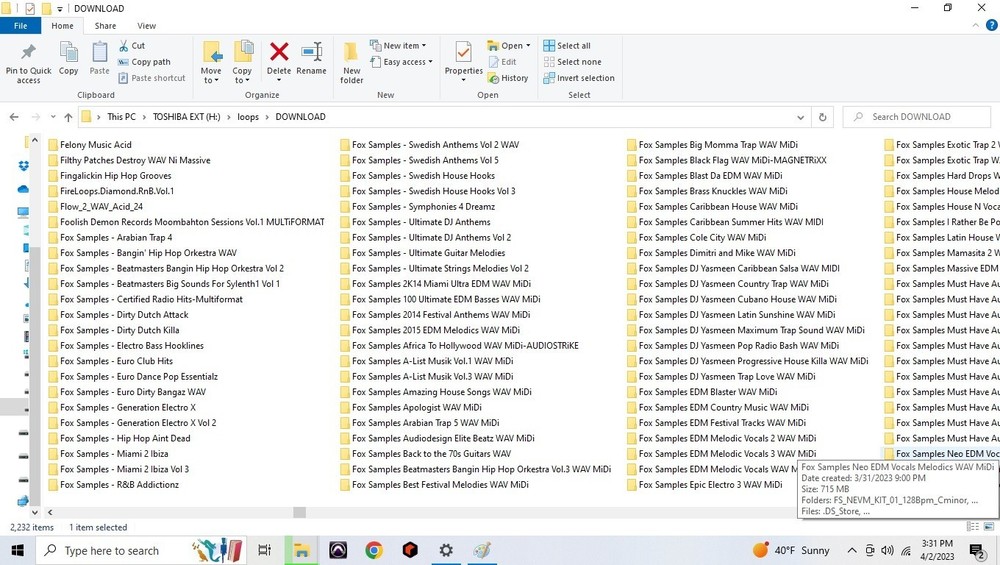Select FireLoops.Diamond.RnB.Vol.1 folder
This screenshot has height=565, width=1000.
click(111, 191)
